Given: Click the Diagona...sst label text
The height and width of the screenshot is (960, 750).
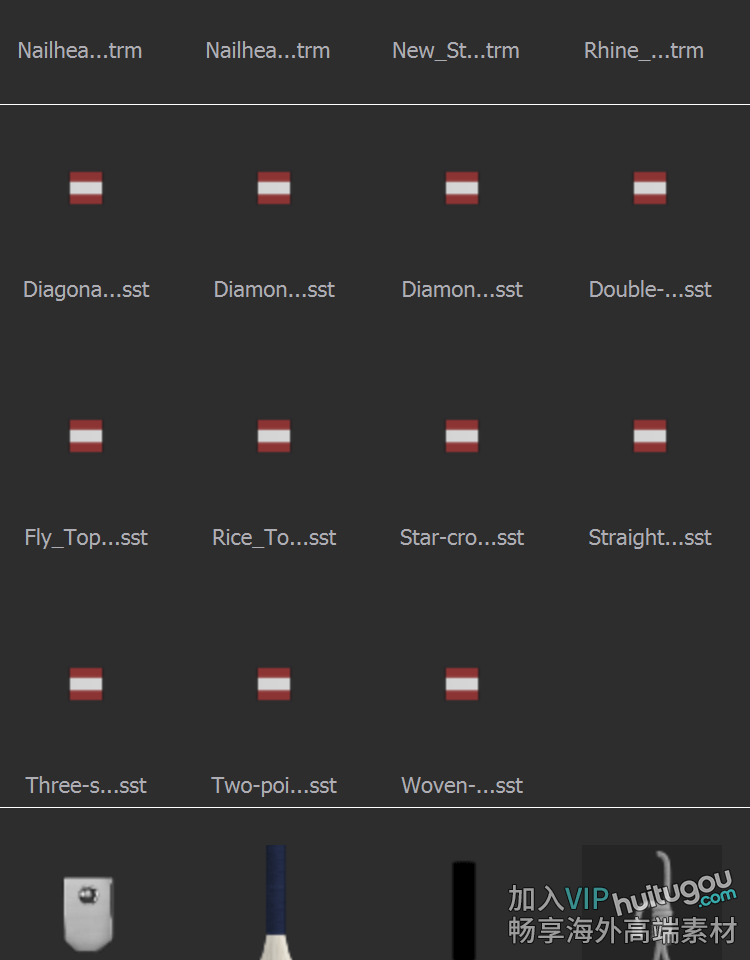Looking at the screenshot, I should tap(86, 290).
